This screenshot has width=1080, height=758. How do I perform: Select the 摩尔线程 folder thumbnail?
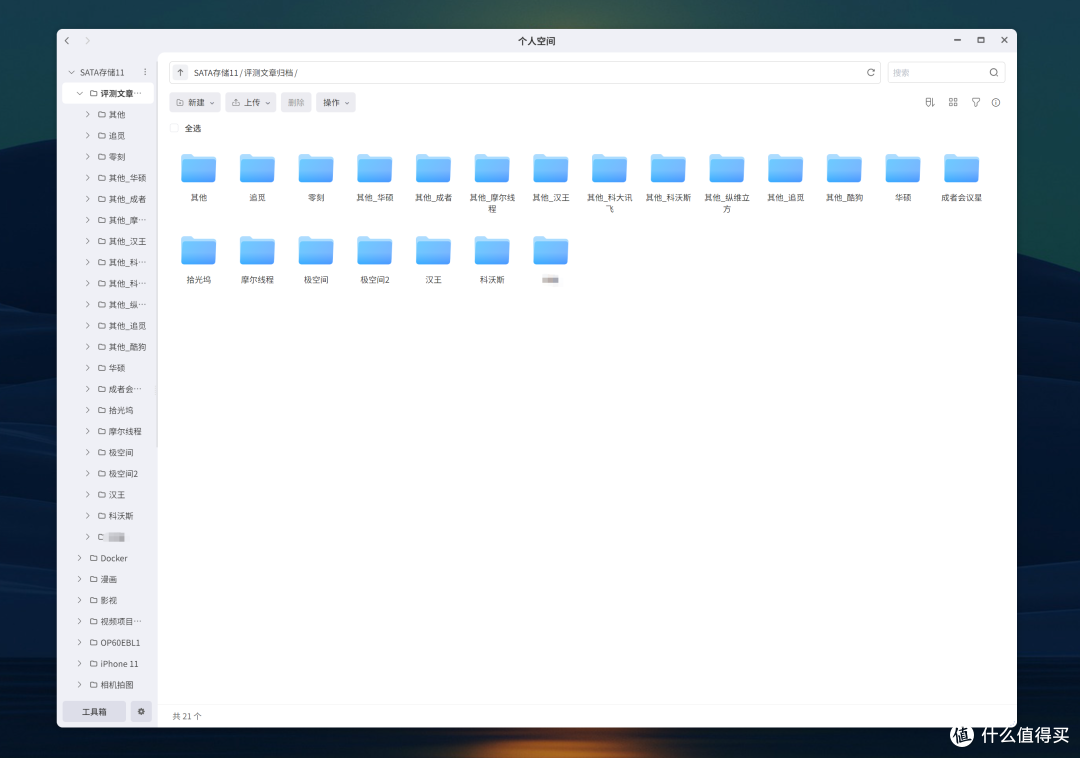[x=258, y=260]
